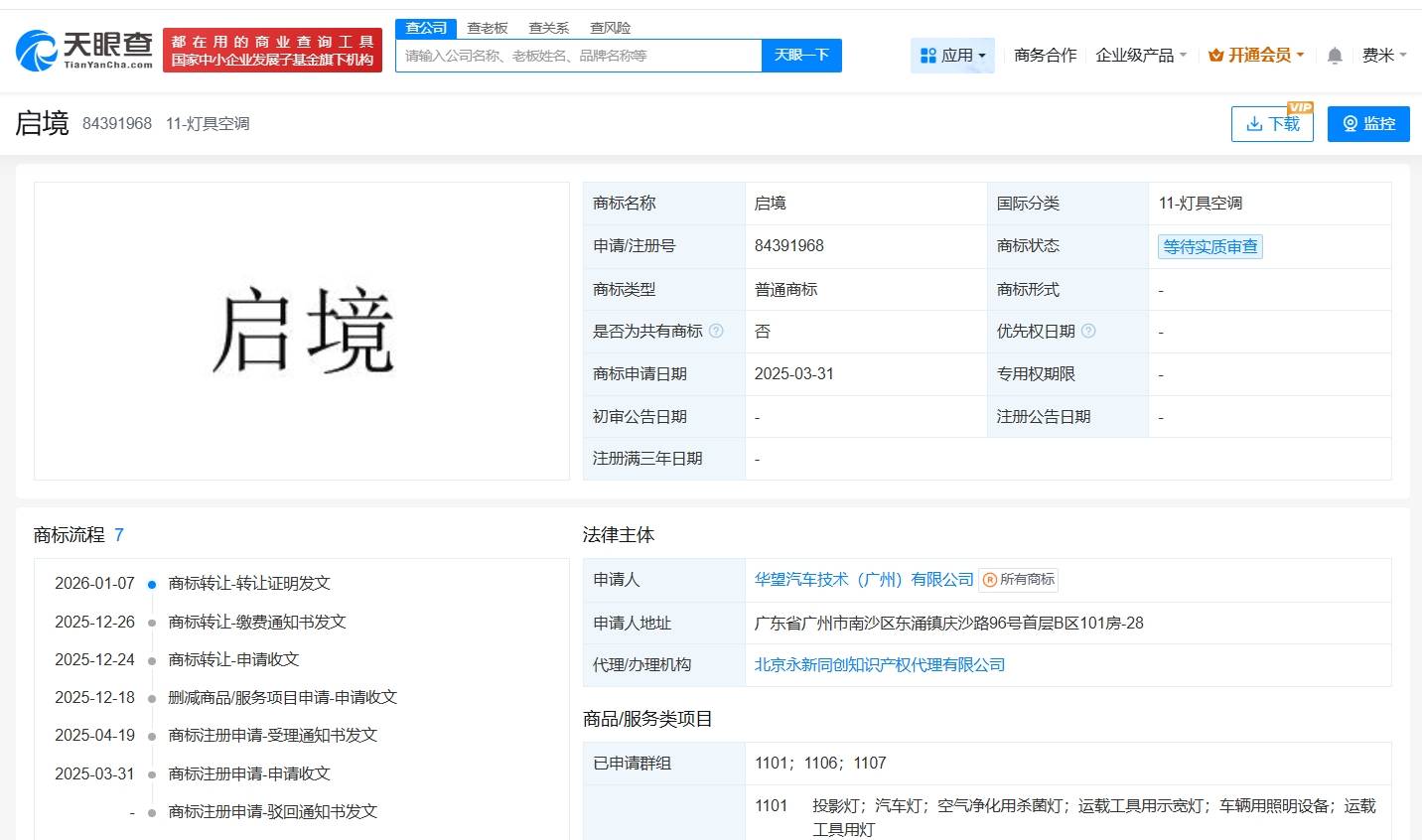Expand the 应用 dropdown
This screenshot has width=1422, height=840.
[961, 56]
